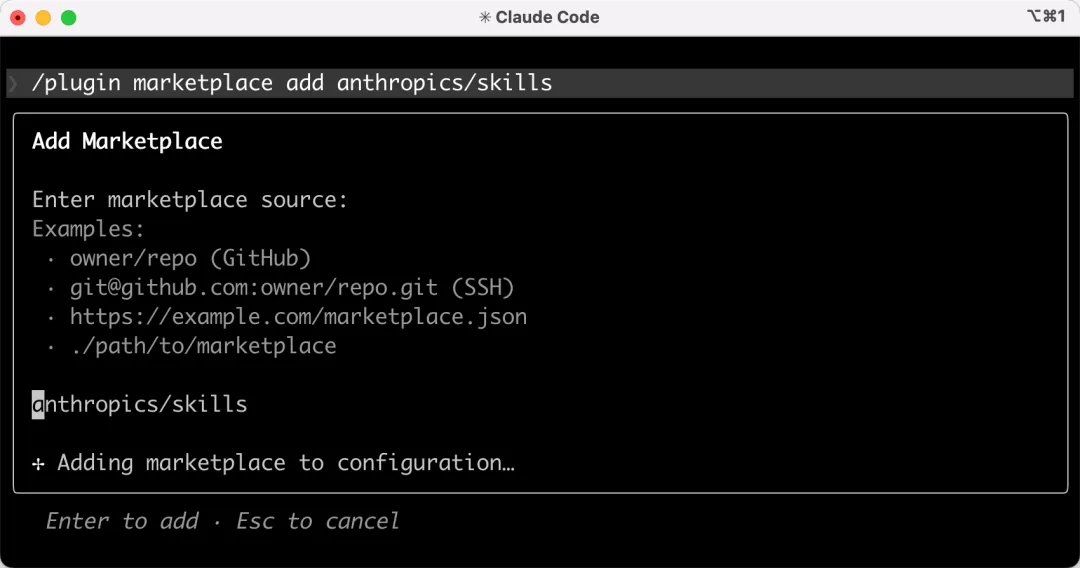Click the /plugin marketplace add command line
This screenshot has height=568, width=1080.
(292, 83)
